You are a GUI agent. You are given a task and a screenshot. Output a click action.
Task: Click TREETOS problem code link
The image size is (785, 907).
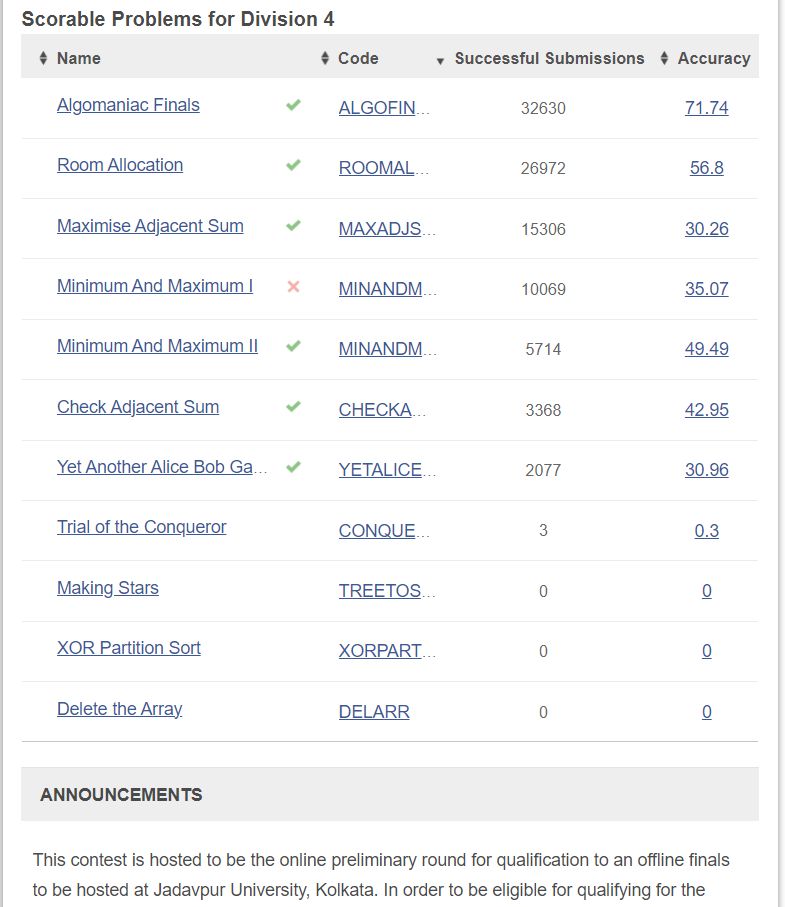coord(380,591)
